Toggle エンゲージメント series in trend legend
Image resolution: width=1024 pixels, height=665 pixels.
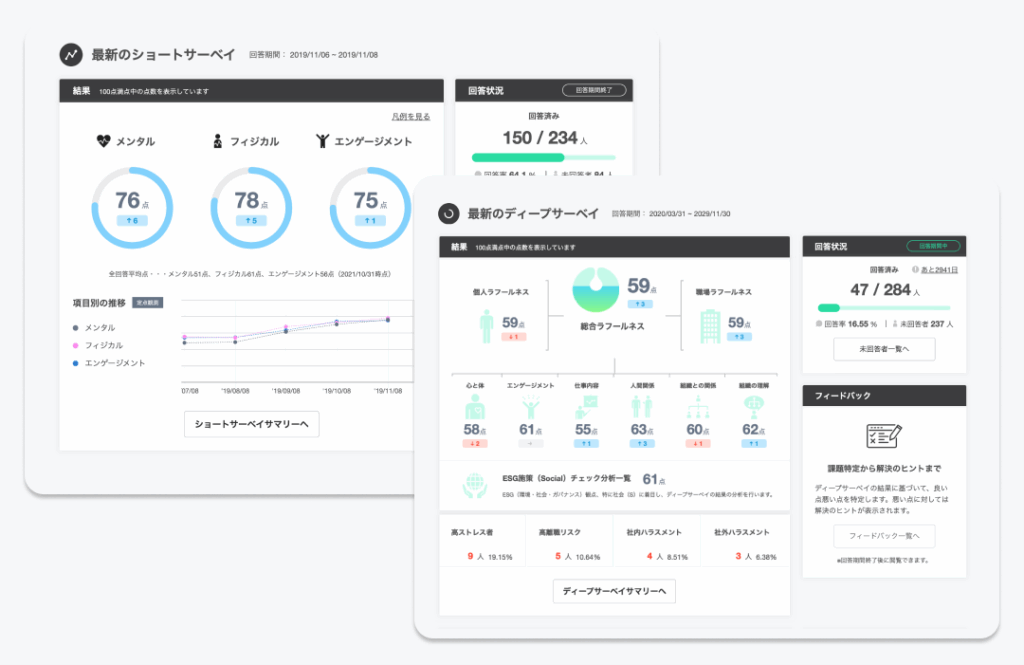coord(114,363)
